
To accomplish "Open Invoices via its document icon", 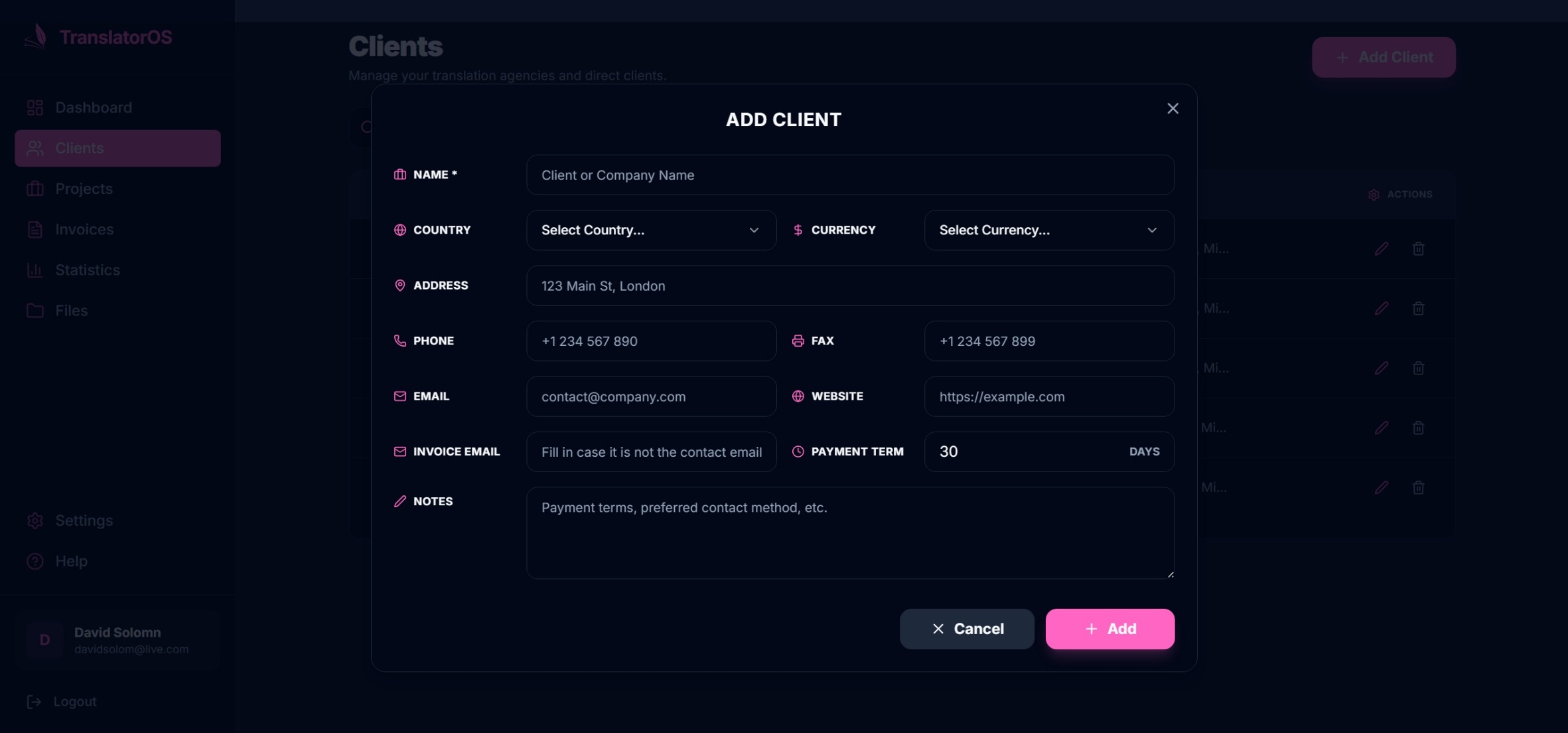I will [x=35, y=229].
